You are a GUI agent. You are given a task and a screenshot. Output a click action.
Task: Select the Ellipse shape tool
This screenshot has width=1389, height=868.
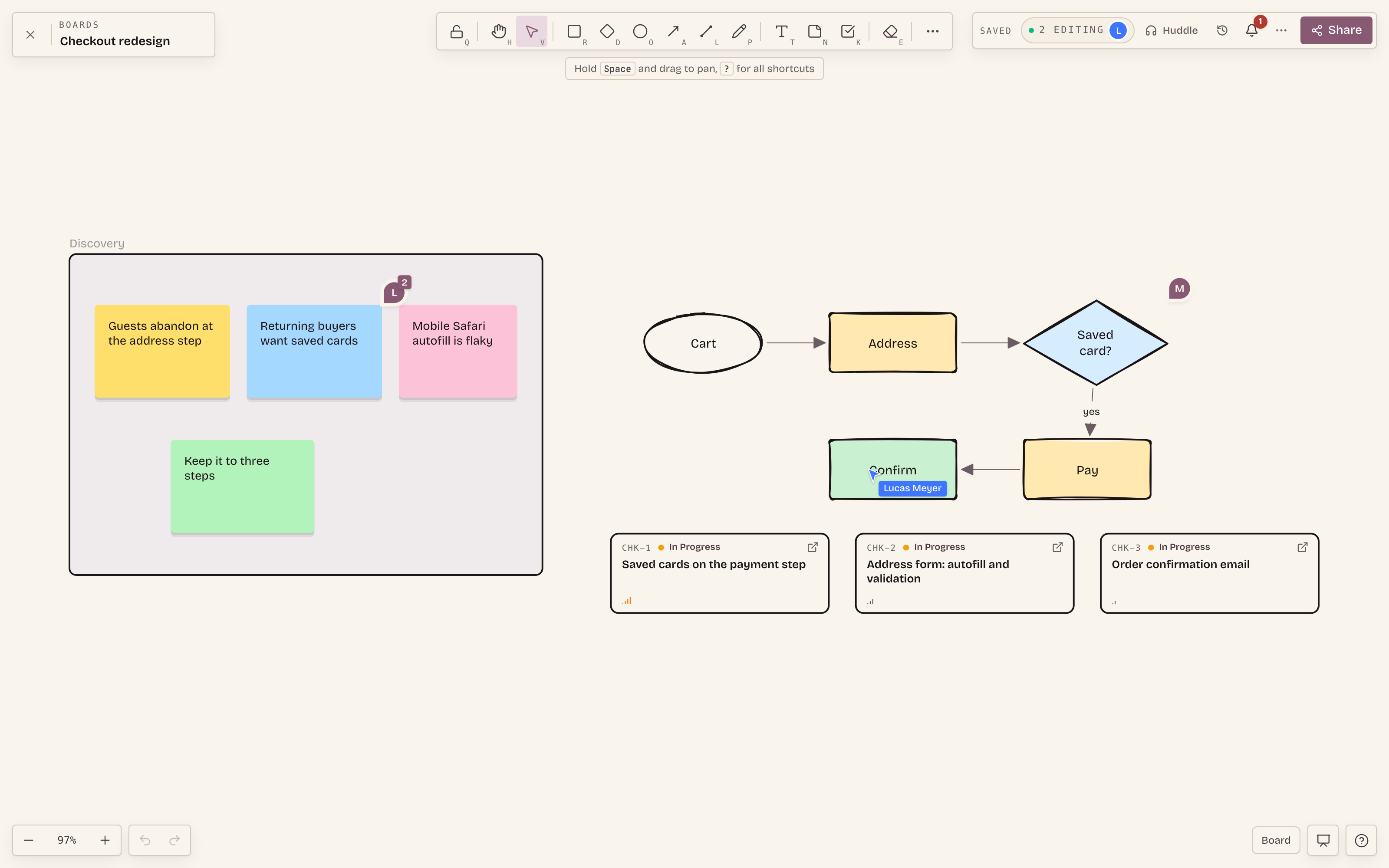641,31
